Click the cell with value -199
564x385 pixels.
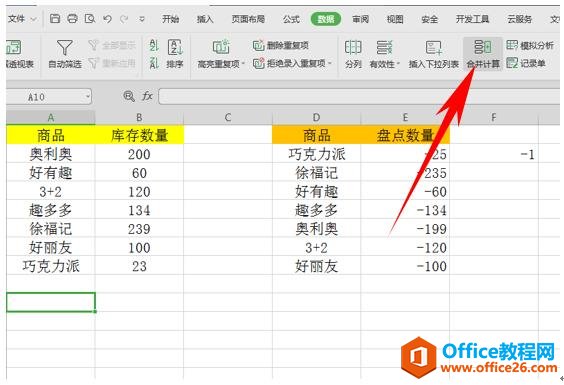click(x=405, y=229)
